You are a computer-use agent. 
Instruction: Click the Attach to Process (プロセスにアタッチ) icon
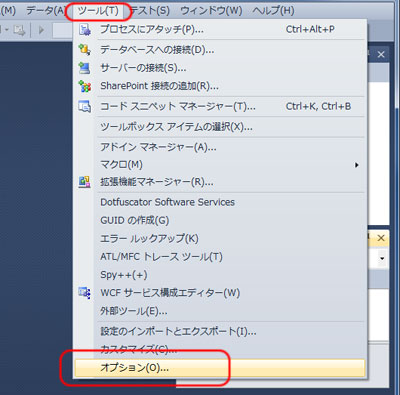coord(85,30)
